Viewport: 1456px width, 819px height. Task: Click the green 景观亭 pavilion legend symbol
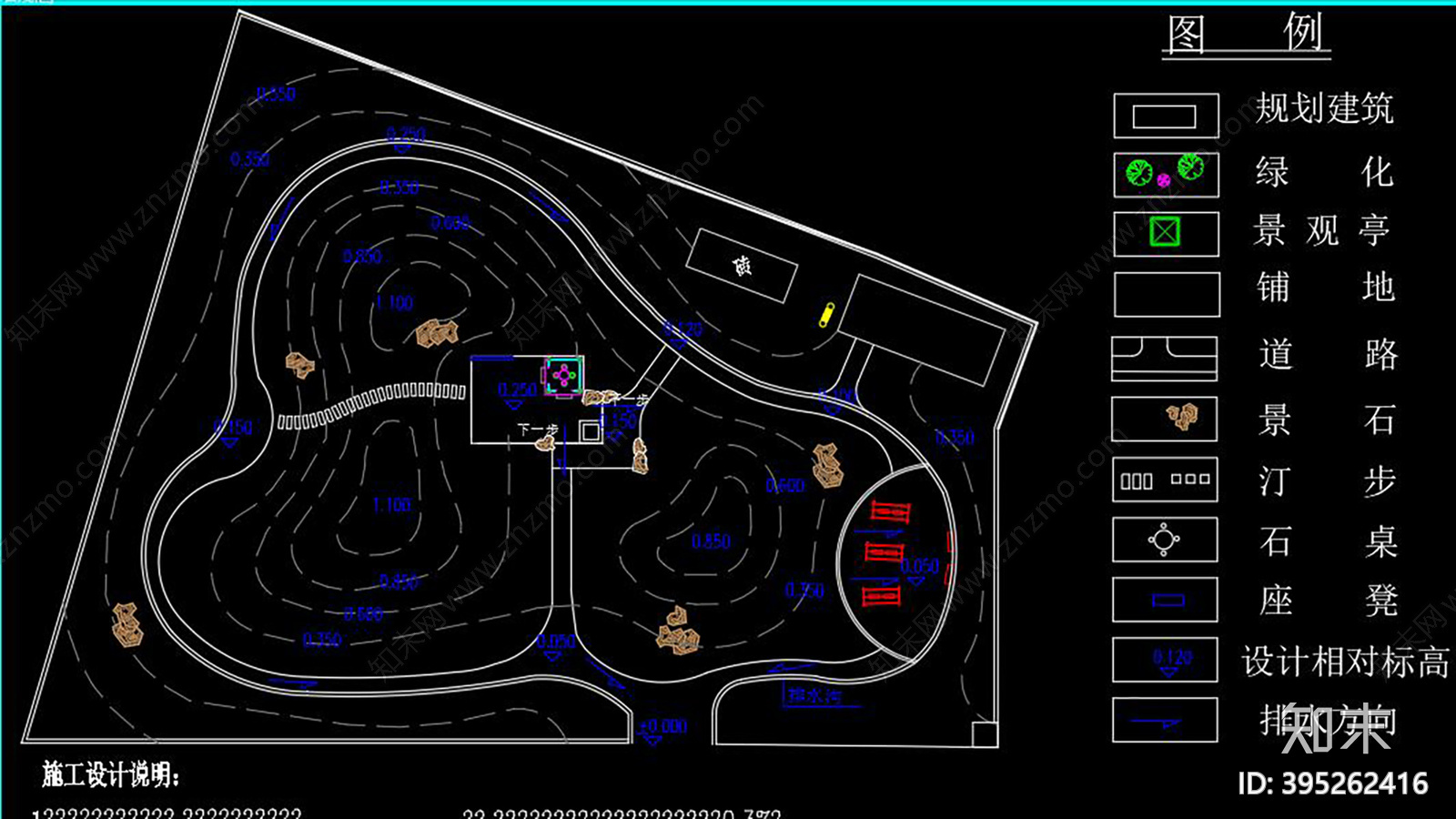[1165, 232]
